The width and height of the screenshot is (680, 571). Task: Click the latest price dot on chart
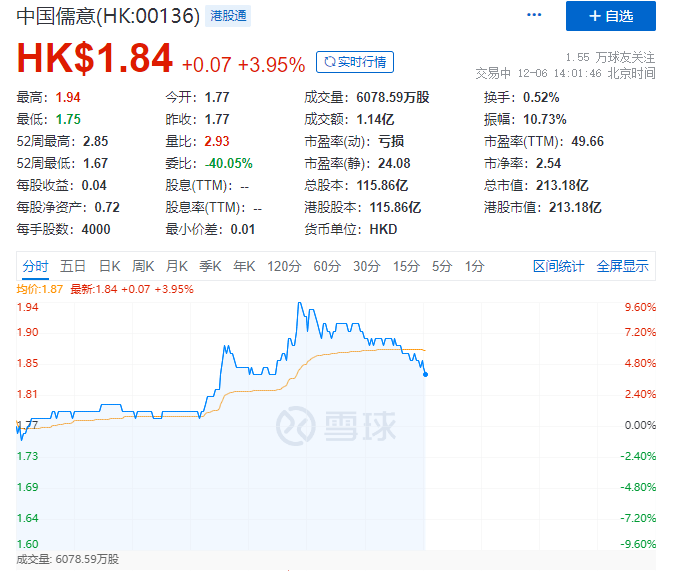pyautogui.click(x=425, y=374)
